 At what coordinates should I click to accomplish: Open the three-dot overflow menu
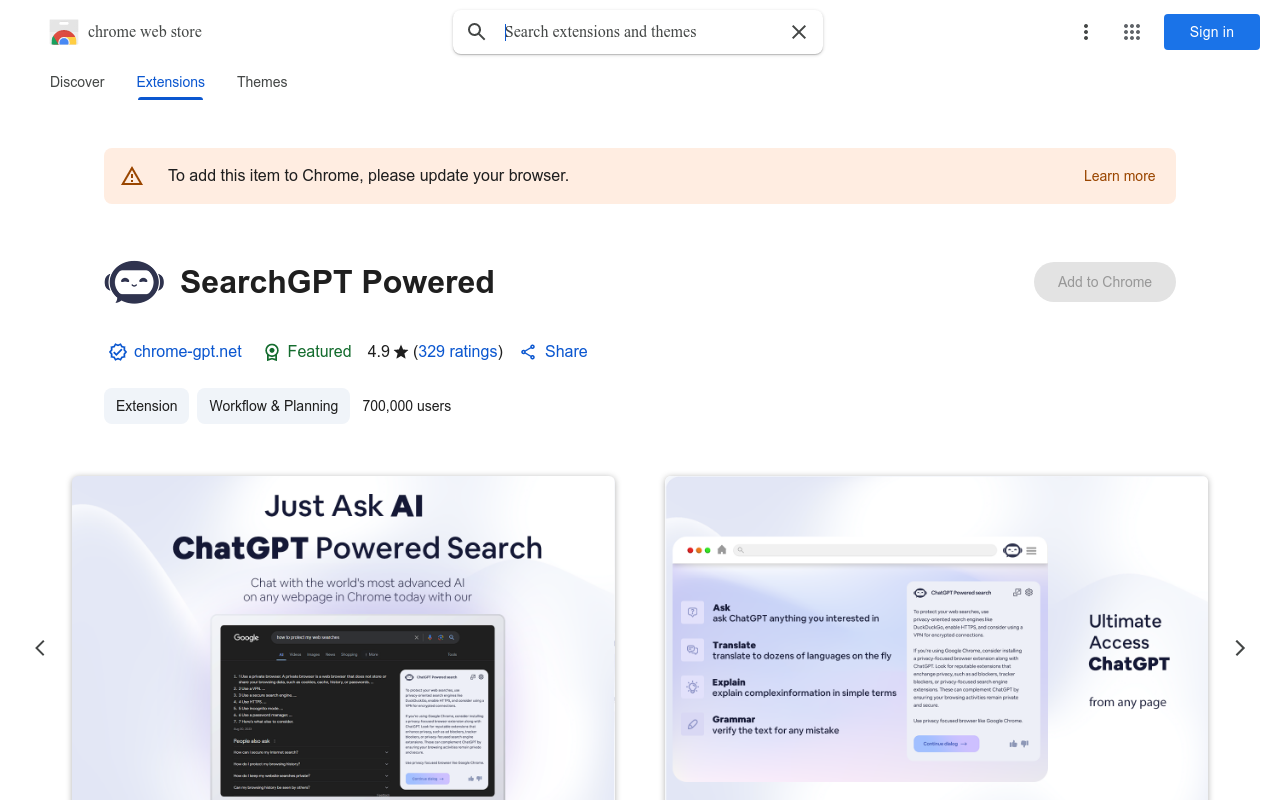click(x=1086, y=32)
